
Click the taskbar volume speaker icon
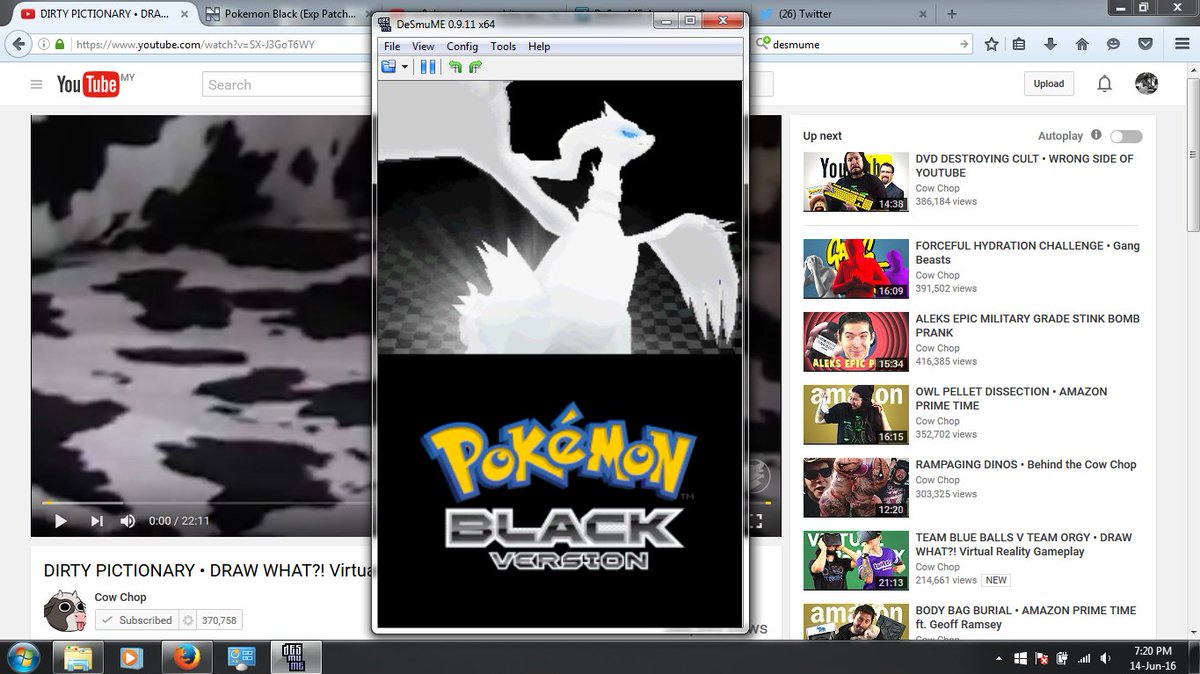click(1104, 658)
